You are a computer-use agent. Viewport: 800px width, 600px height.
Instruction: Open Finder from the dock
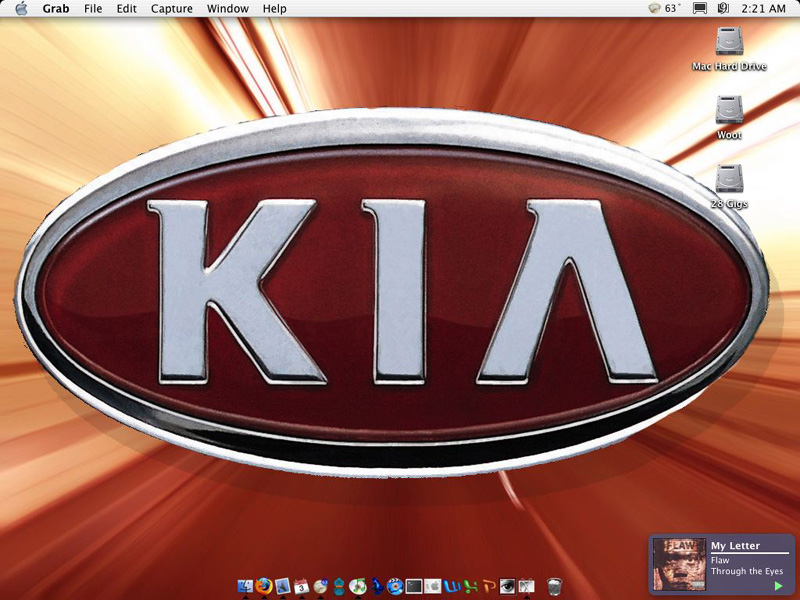pyautogui.click(x=245, y=586)
